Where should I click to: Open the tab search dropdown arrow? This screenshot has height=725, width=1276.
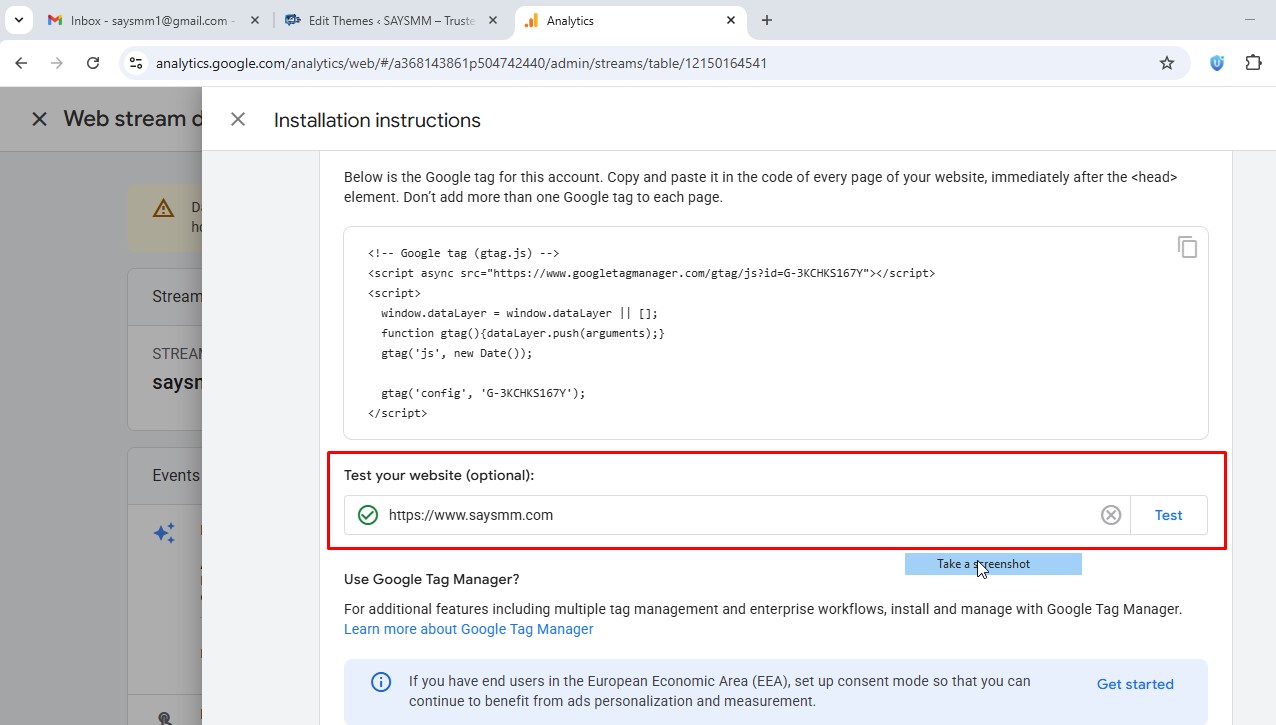(x=19, y=20)
